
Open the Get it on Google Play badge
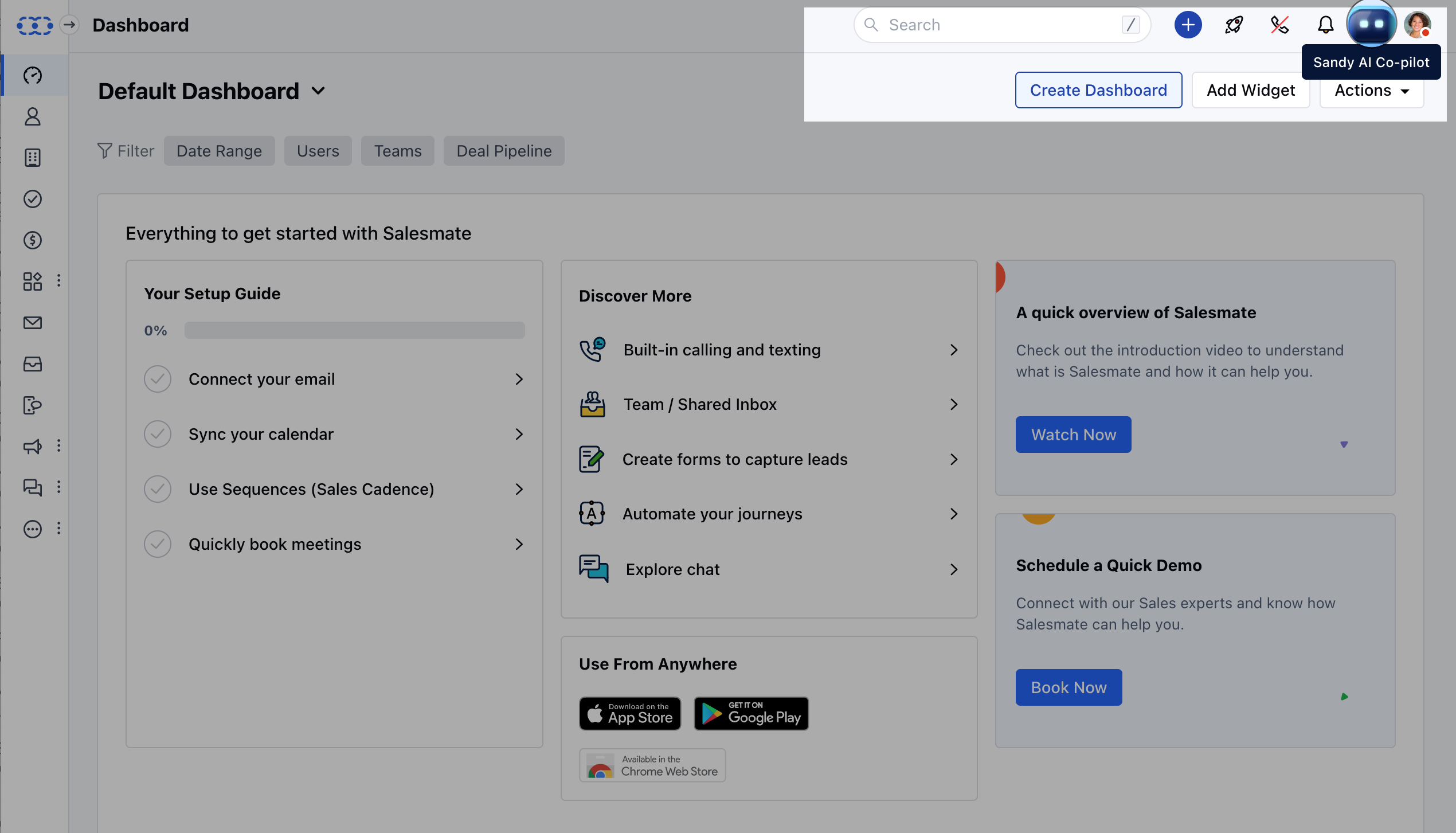[751, 714]
